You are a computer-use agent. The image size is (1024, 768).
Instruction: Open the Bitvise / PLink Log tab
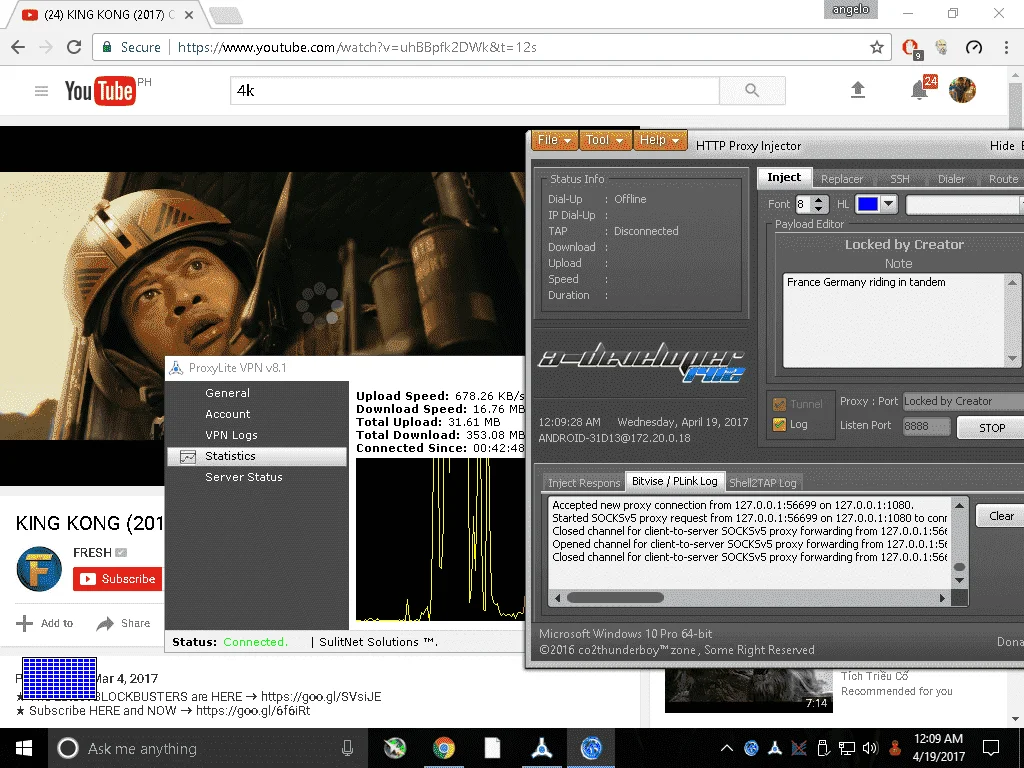click(675, 481)
